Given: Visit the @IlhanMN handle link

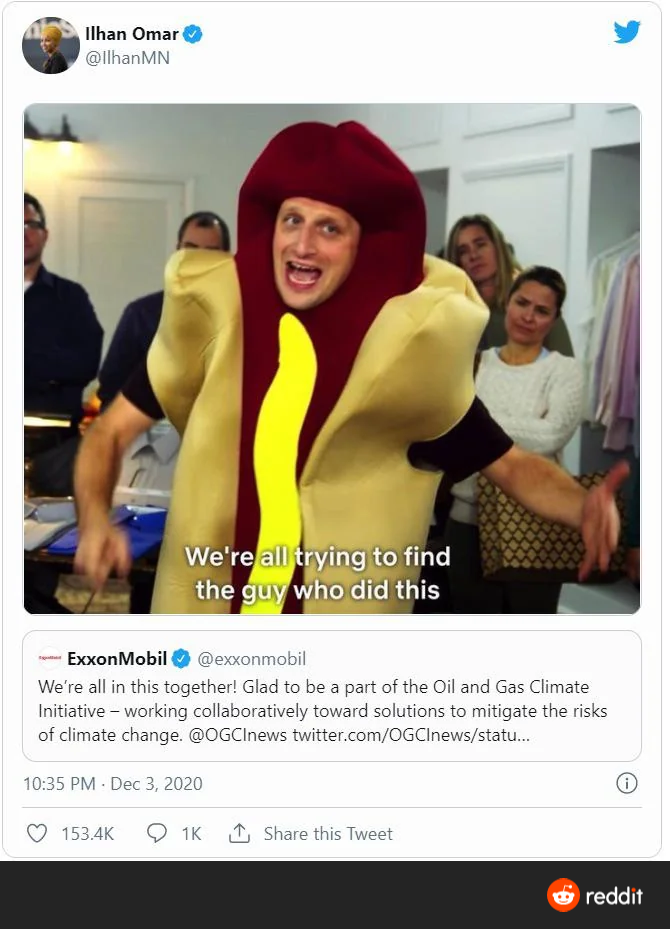Looking at the screenshot, I should click(127, 58).
